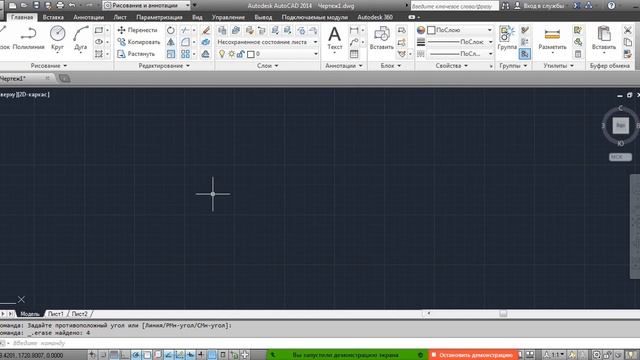The height and width of the screenshot is (360, 640).
Task: Toggle Snap Mode in status bar
Action: 104,355
